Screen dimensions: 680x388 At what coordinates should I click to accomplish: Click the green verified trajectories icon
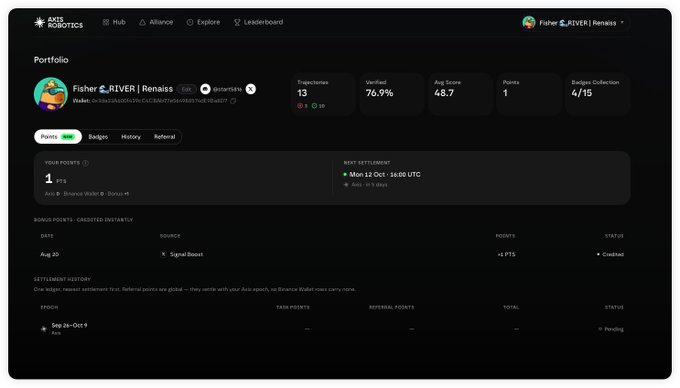click(314, 106)
